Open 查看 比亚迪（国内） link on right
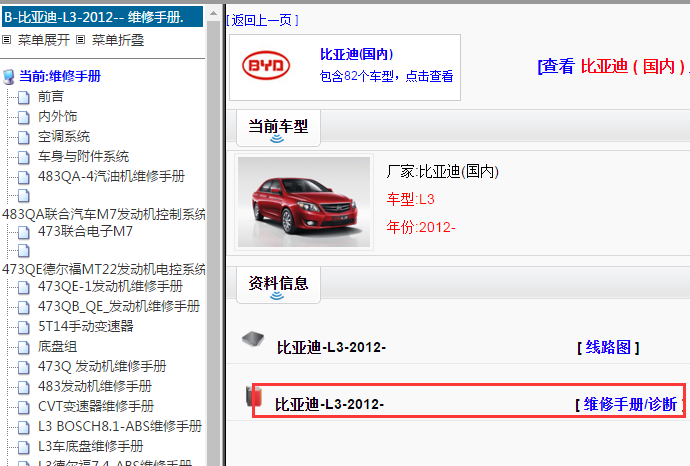The height and width of the screenshot is (466, 690). tap(613, 66)
